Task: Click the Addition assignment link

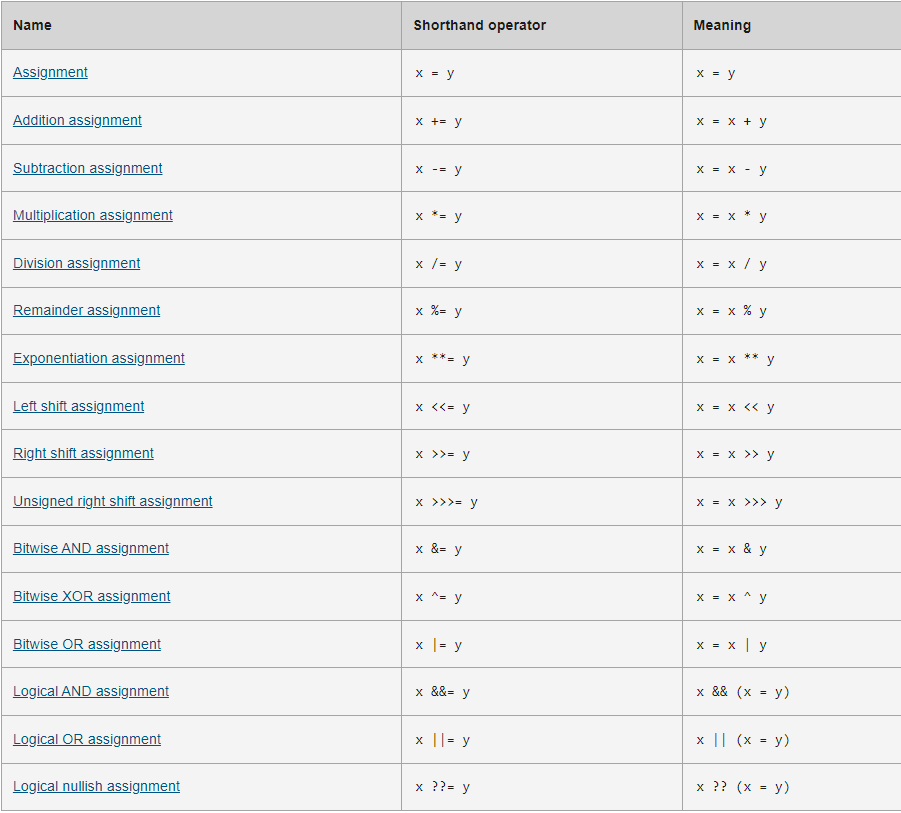Action: (77, 120)
